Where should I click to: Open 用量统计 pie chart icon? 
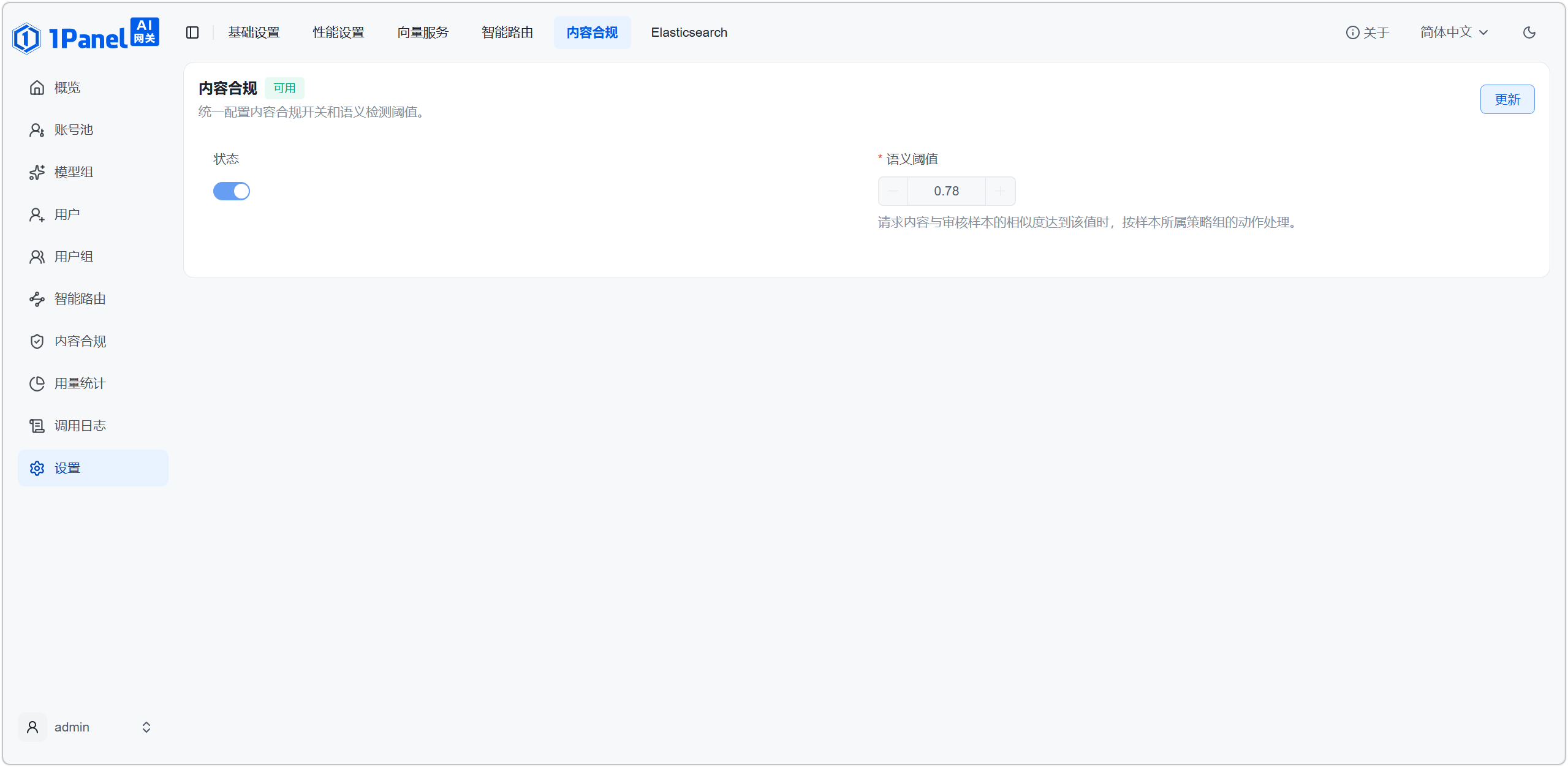click(37, 383)
